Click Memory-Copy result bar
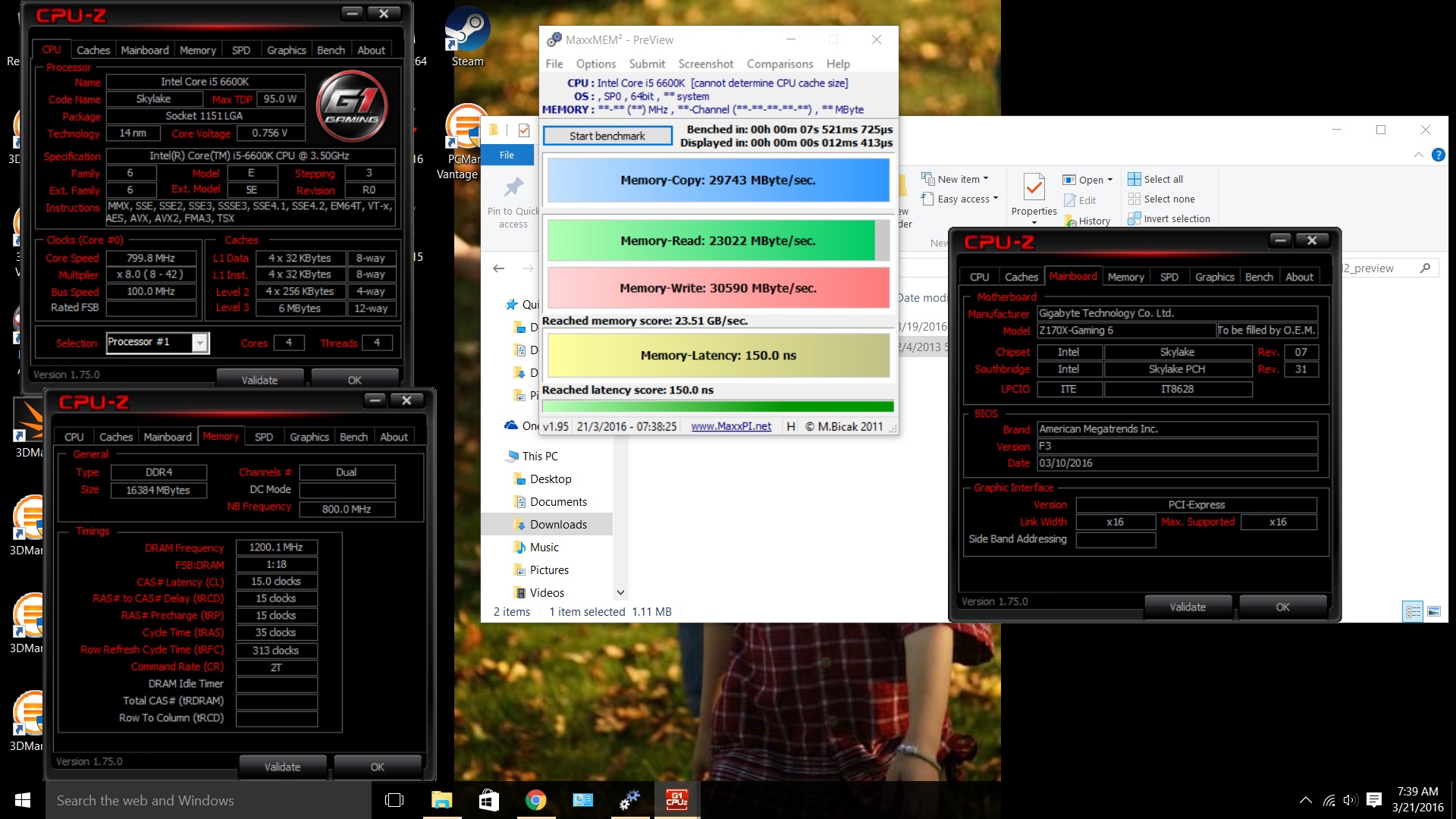This screenshot has height=819, width=1456. tap(718, 180)
